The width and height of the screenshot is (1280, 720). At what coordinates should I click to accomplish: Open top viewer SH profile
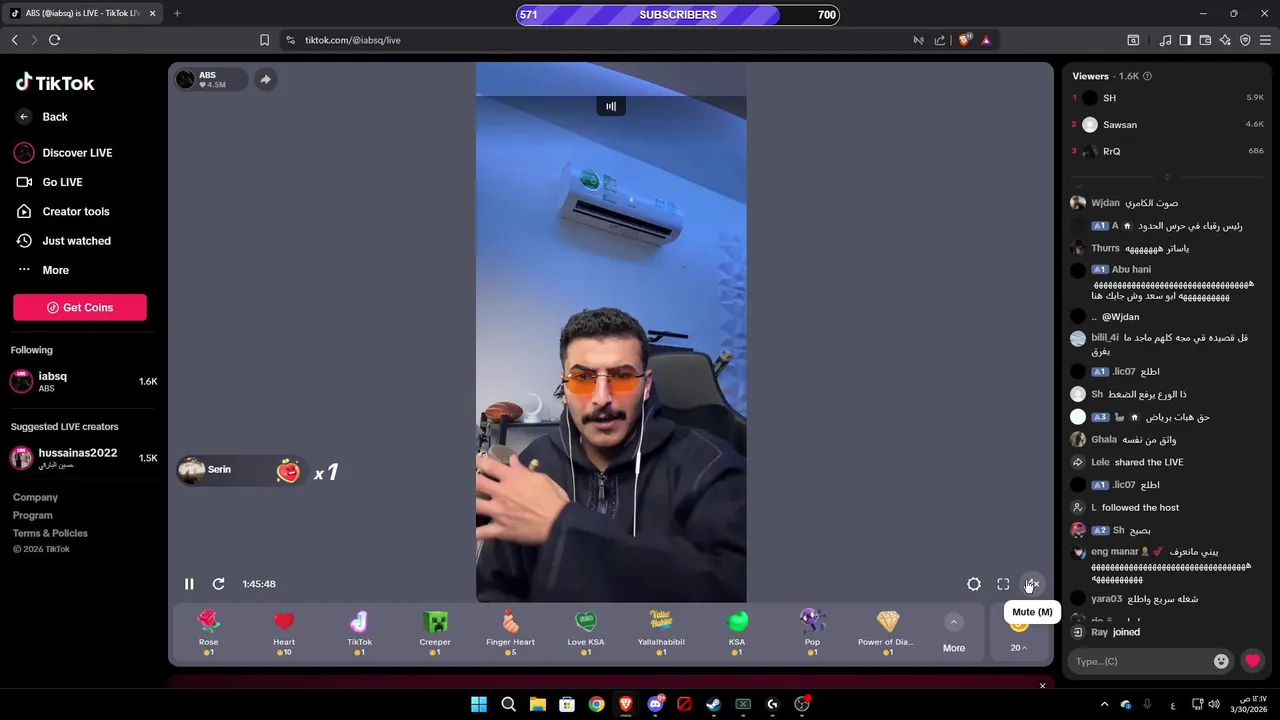tap(1167, 98)
